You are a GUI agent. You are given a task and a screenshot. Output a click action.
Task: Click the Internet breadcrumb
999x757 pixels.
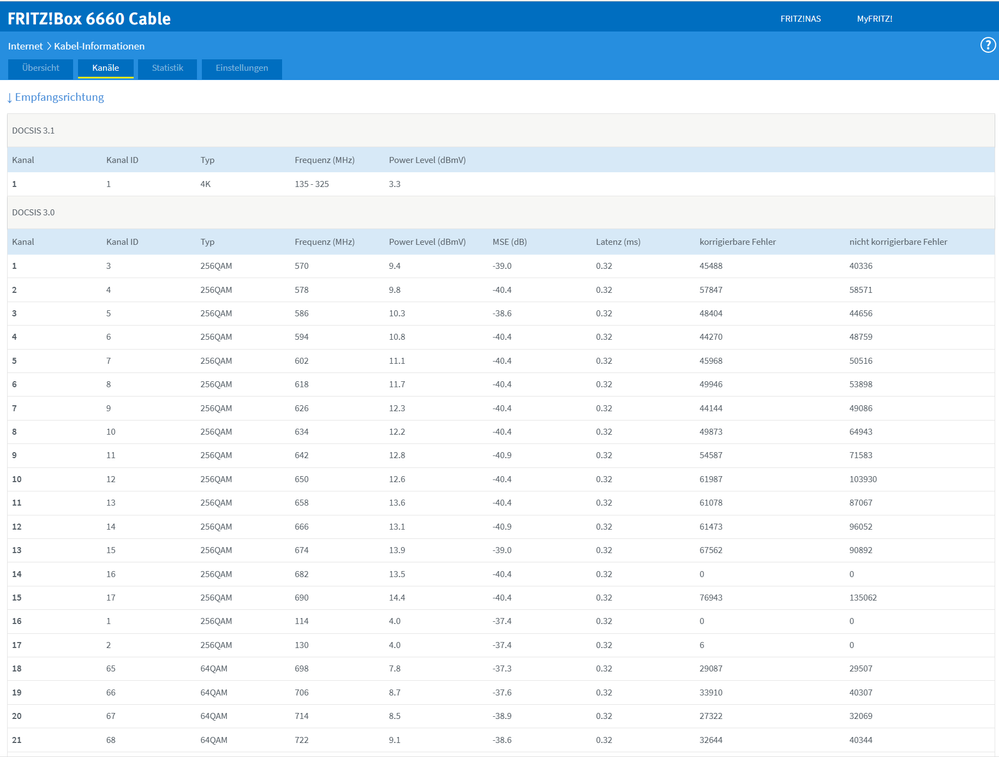coord(25,46)
